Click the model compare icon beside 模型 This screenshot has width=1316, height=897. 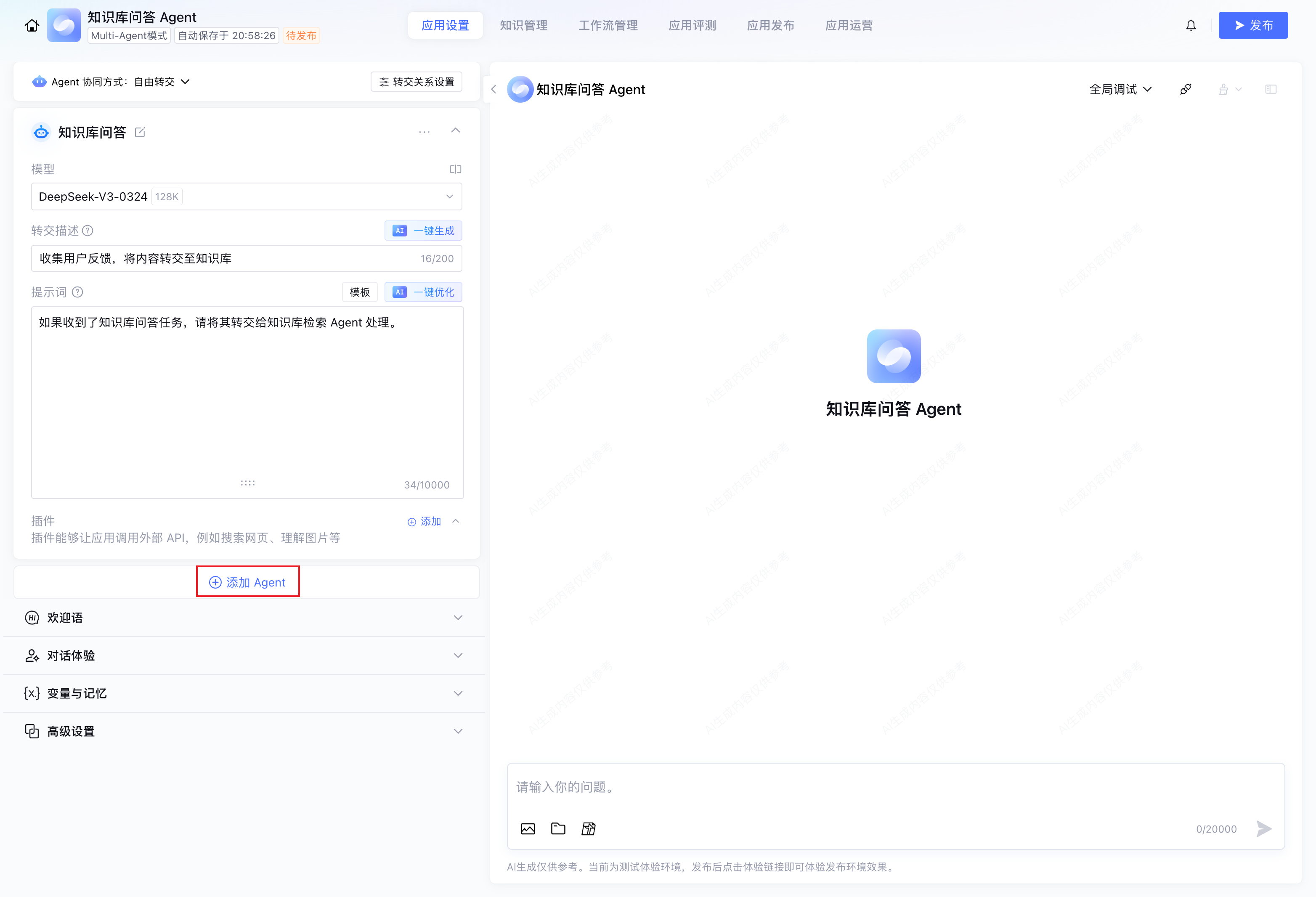click(x=455, y=169)
